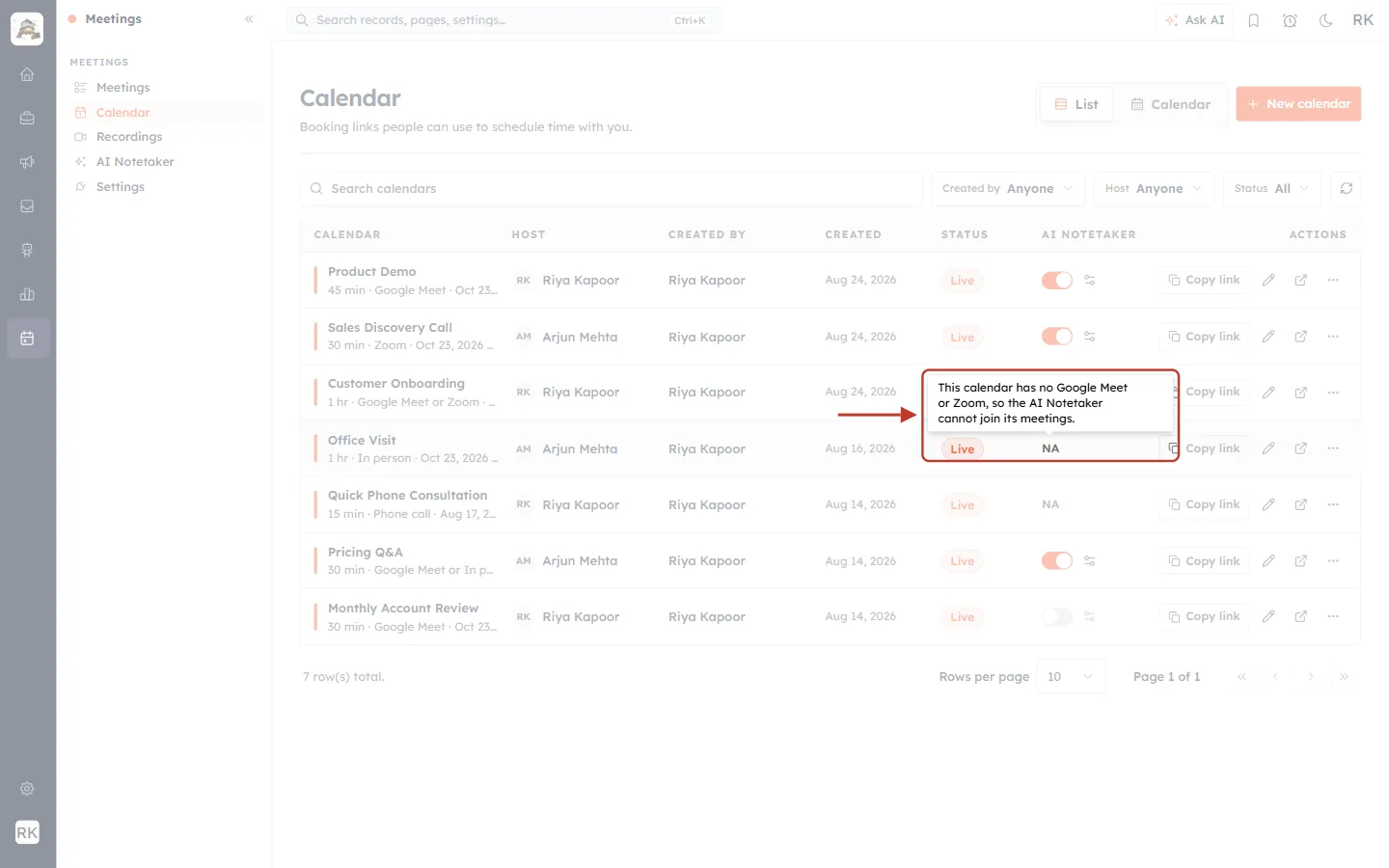This screenshot has height=868, width=1389.
Task: Go to next page arrow
Action: point(1310,677)
